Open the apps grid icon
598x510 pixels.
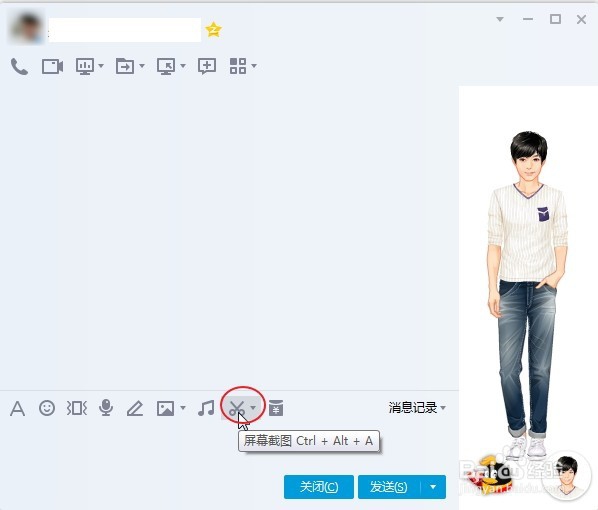coord(238,66)
